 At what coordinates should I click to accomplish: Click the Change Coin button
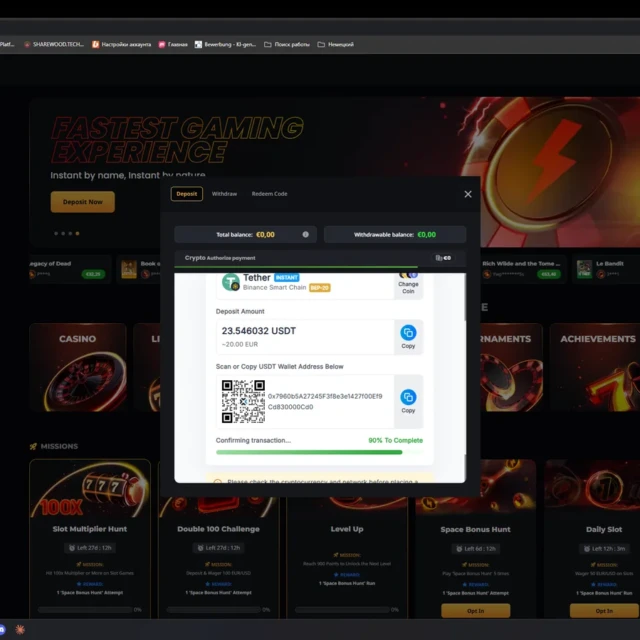point(408,286)
